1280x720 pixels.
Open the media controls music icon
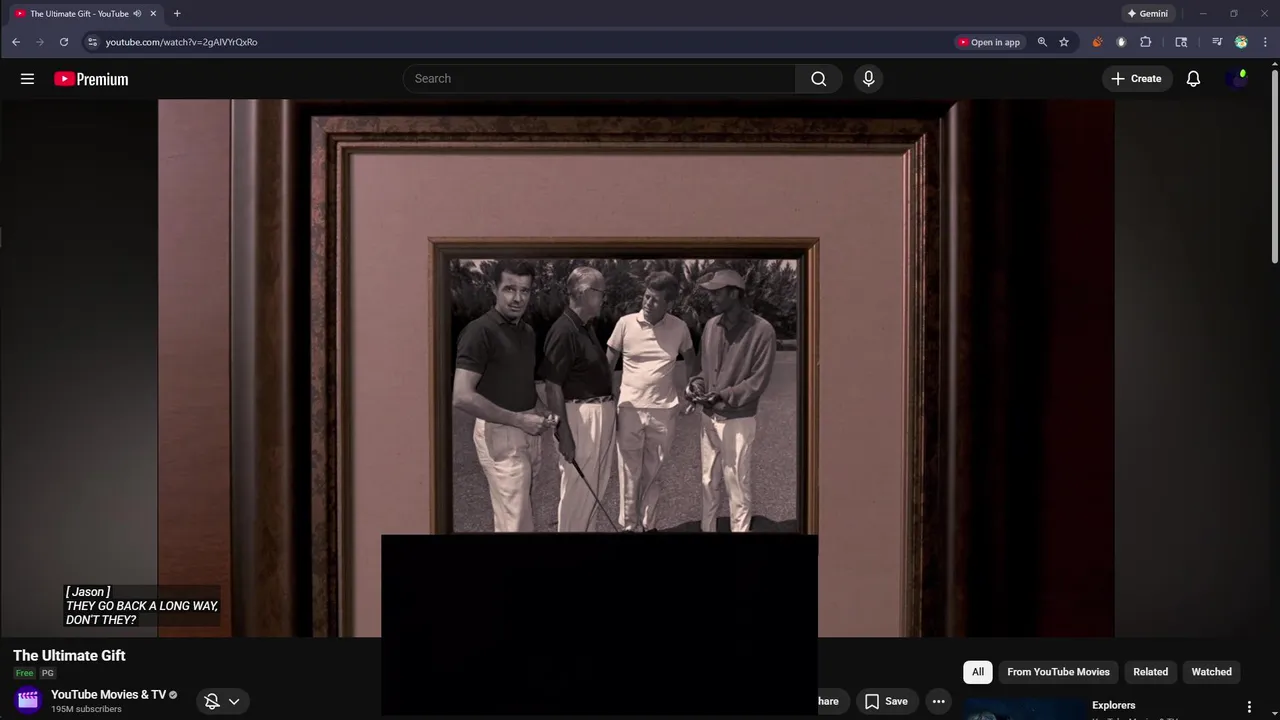click(x=1217, y=42)
